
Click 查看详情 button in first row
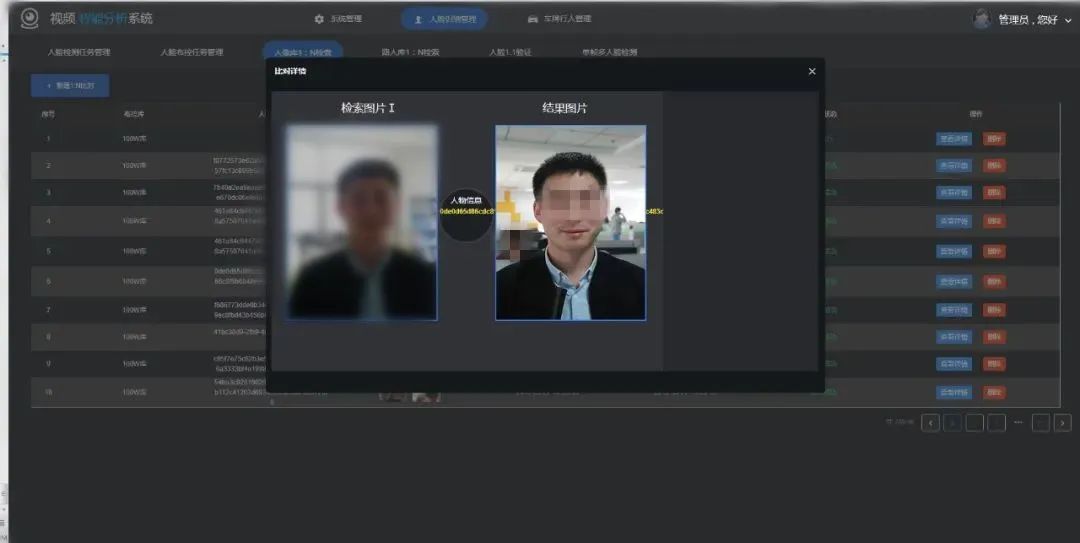953,139
